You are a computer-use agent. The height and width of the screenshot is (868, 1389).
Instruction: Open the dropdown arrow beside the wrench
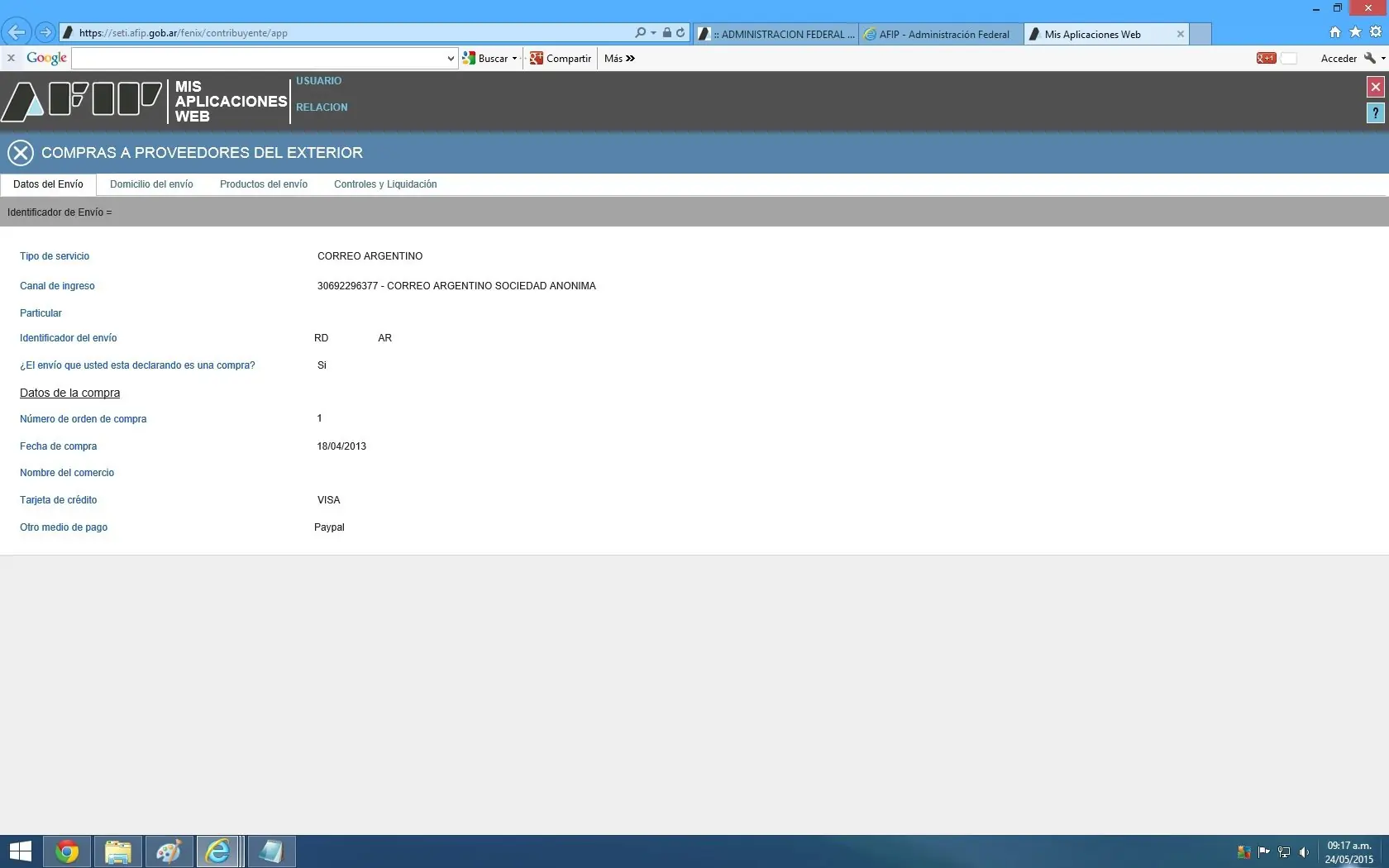tap(1383, 59)
